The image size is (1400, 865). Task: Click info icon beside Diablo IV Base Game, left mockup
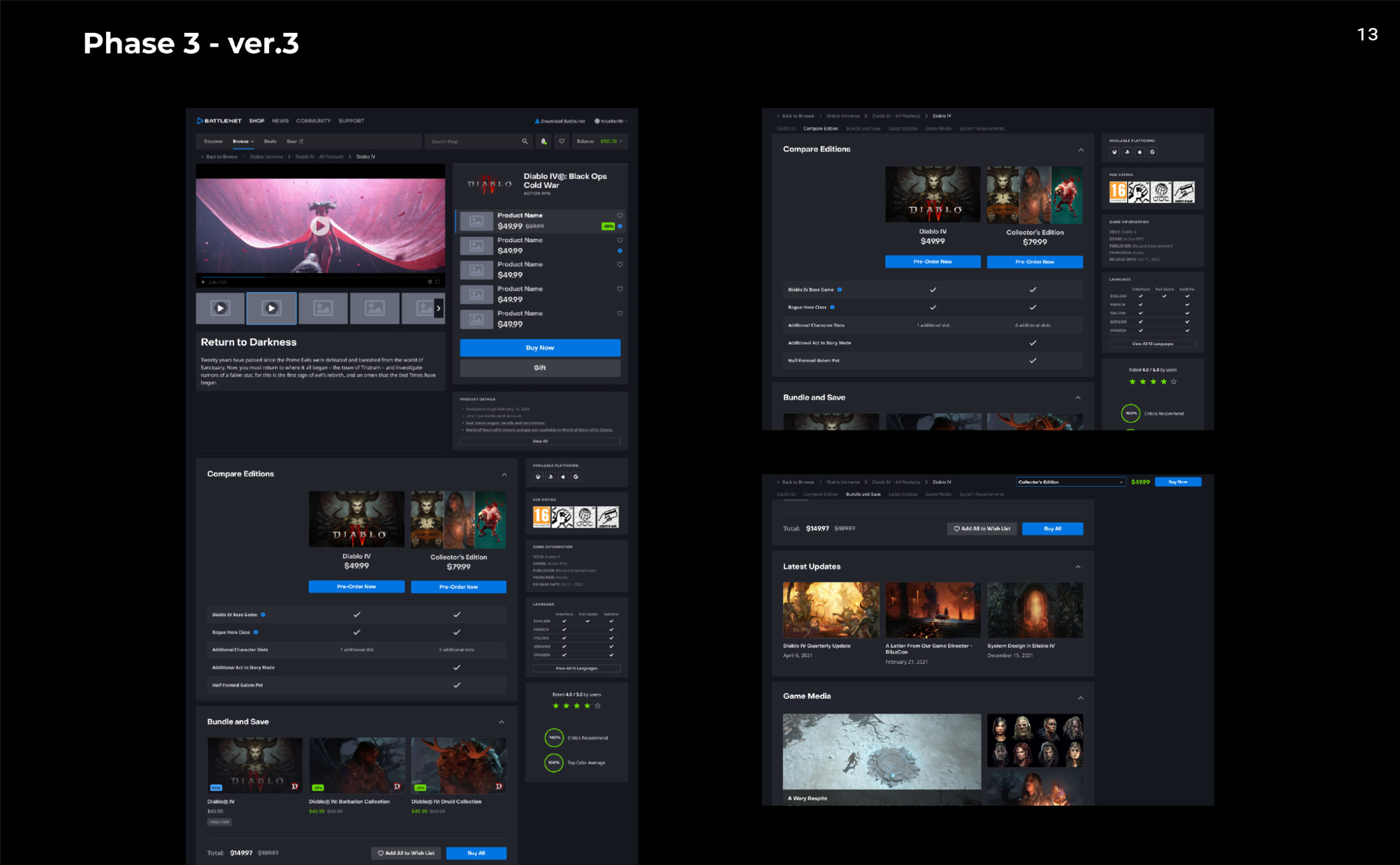coord(263,615)
